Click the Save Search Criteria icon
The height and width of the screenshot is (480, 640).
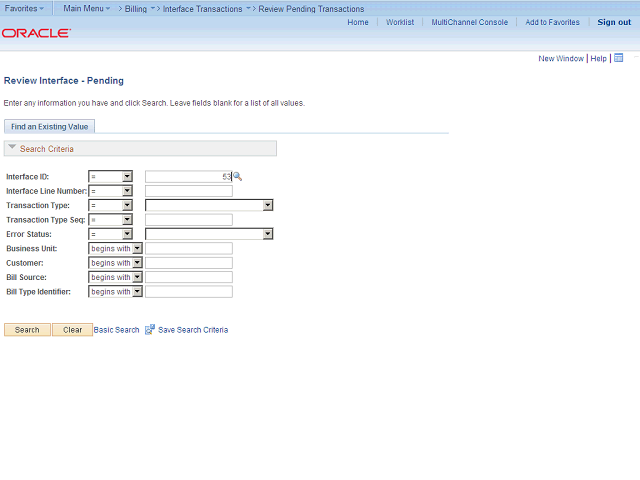[150, 329]
